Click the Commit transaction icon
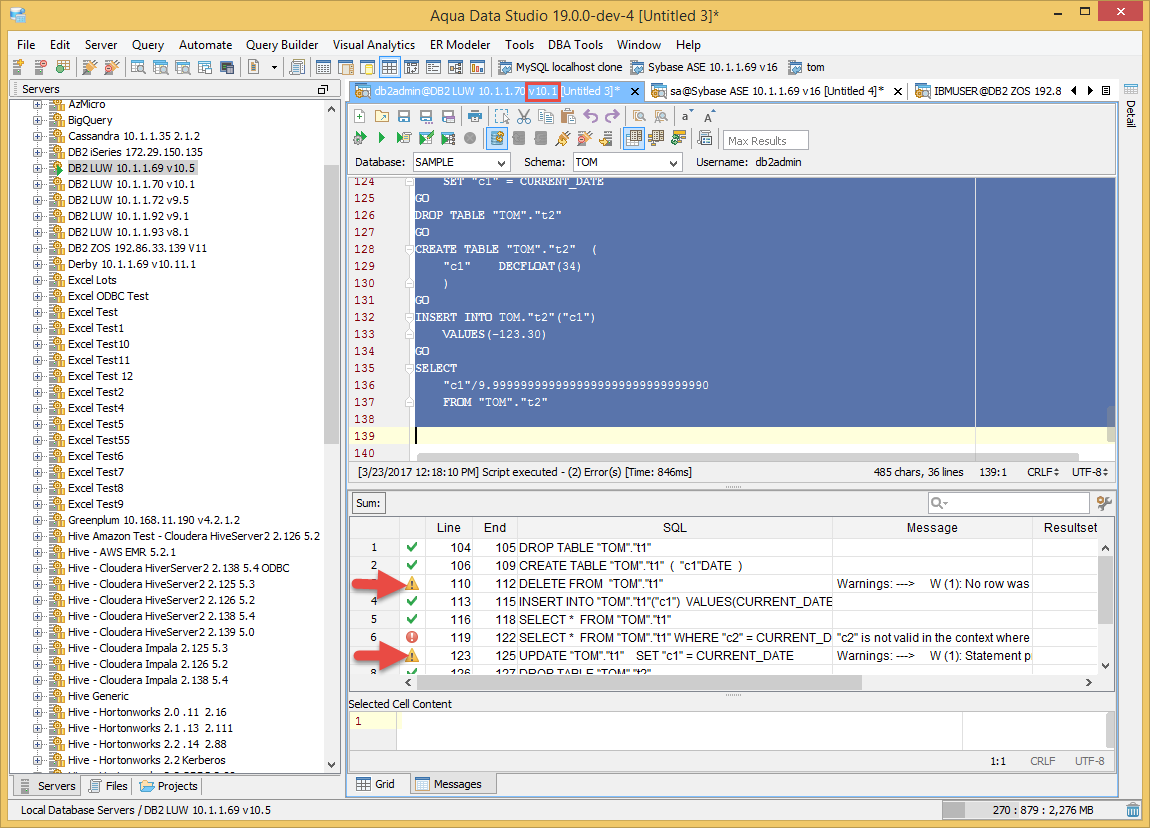This screenshot has width=1150, height=828. coord(519,137)
